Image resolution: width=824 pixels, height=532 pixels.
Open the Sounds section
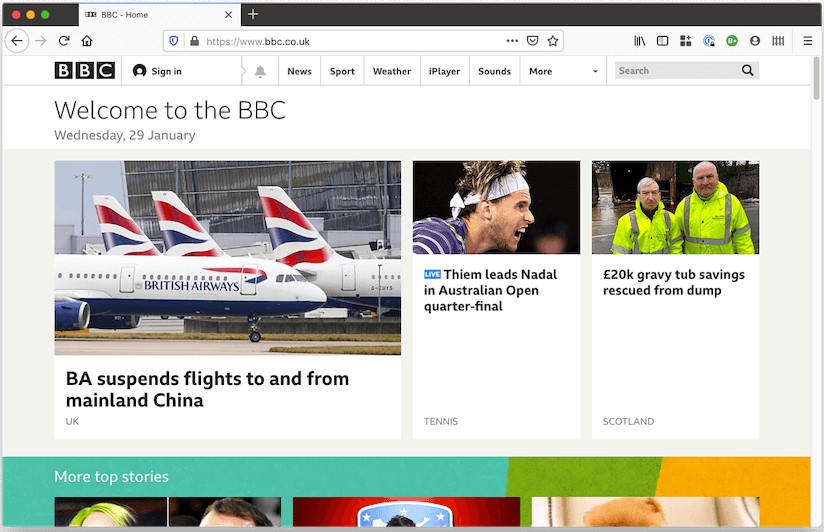pos(495,71)
